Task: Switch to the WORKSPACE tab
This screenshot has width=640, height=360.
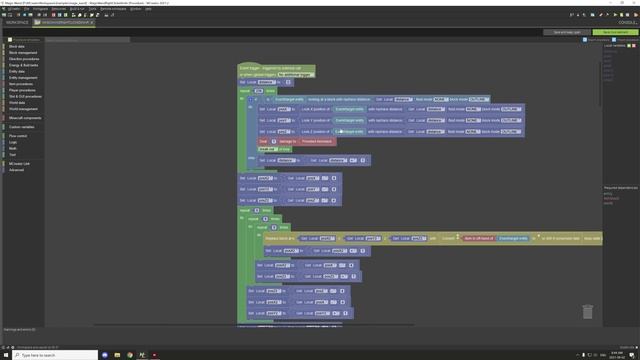Action: (17, 22)
